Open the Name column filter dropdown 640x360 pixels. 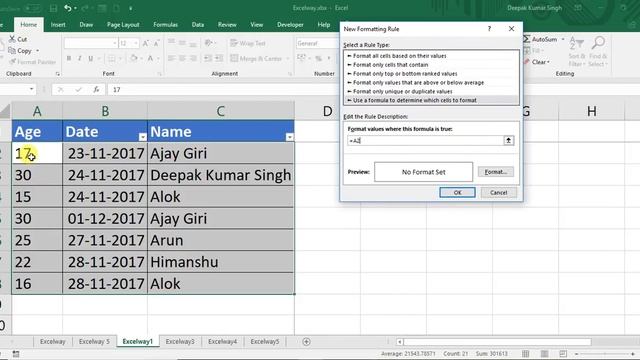289,137
